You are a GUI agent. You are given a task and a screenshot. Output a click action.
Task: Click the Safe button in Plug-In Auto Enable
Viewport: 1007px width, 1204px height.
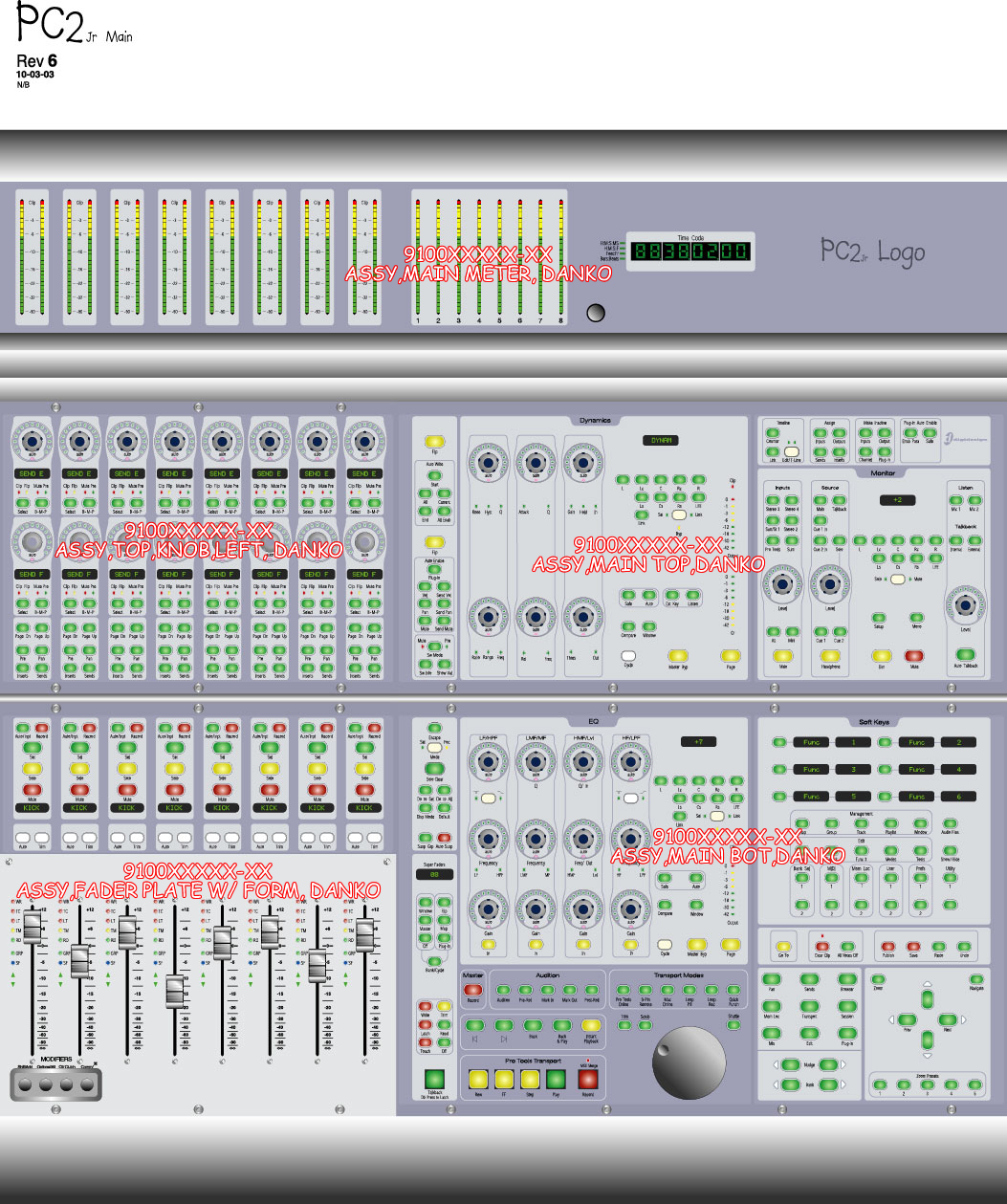pyautogui.click(x=930, y=432)
